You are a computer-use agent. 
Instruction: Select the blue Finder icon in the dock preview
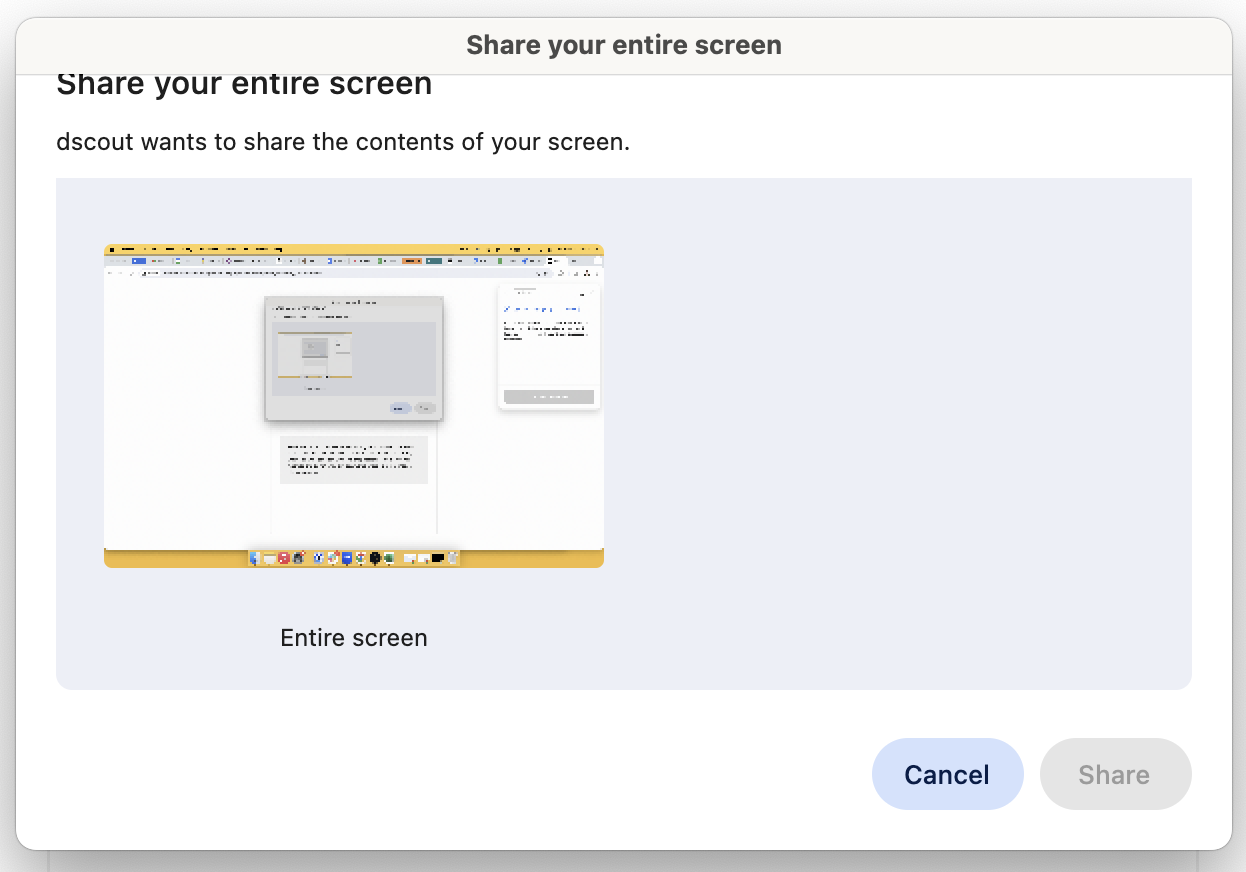[253, 558]
